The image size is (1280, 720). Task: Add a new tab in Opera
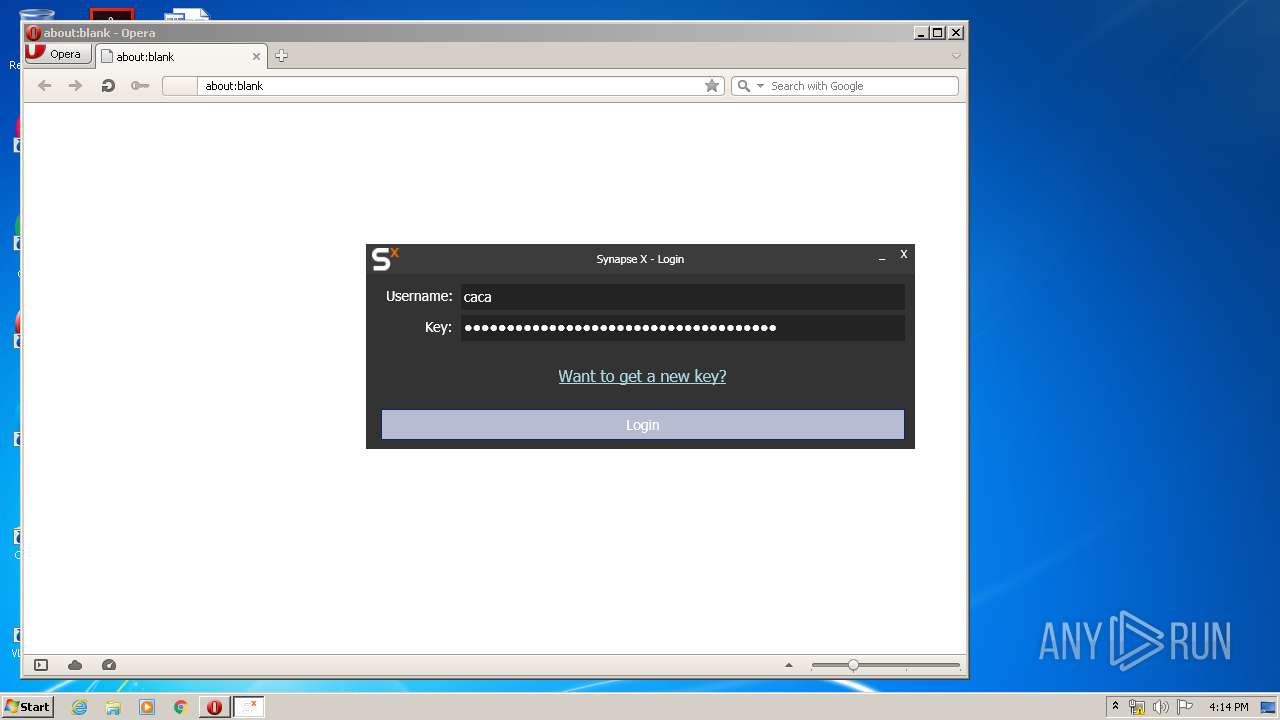tap(281, 56)
